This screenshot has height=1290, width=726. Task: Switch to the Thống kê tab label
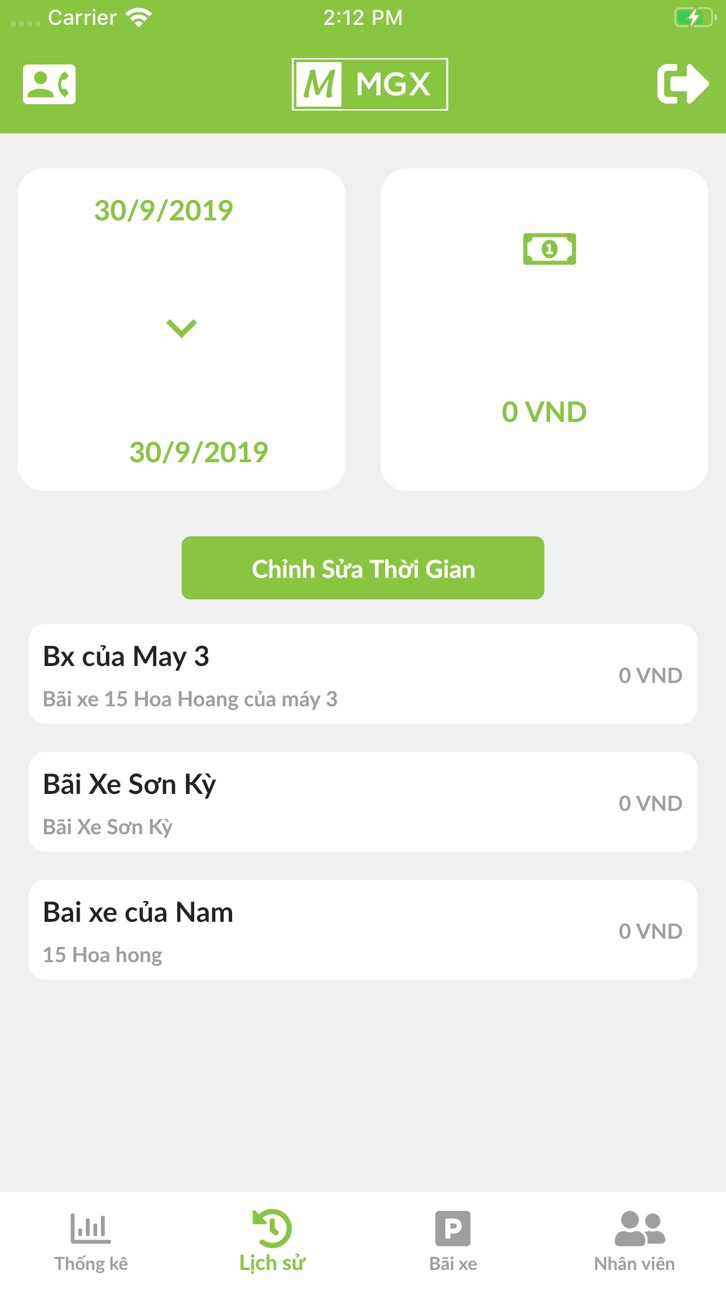pos(91,1264)
